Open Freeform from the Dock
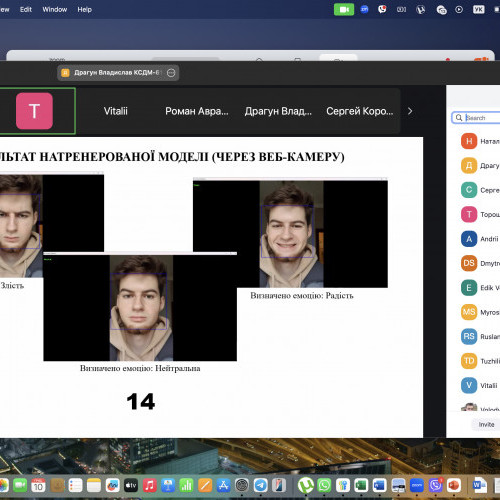Screen dimensions: 500x500 [x=112, y=485]
